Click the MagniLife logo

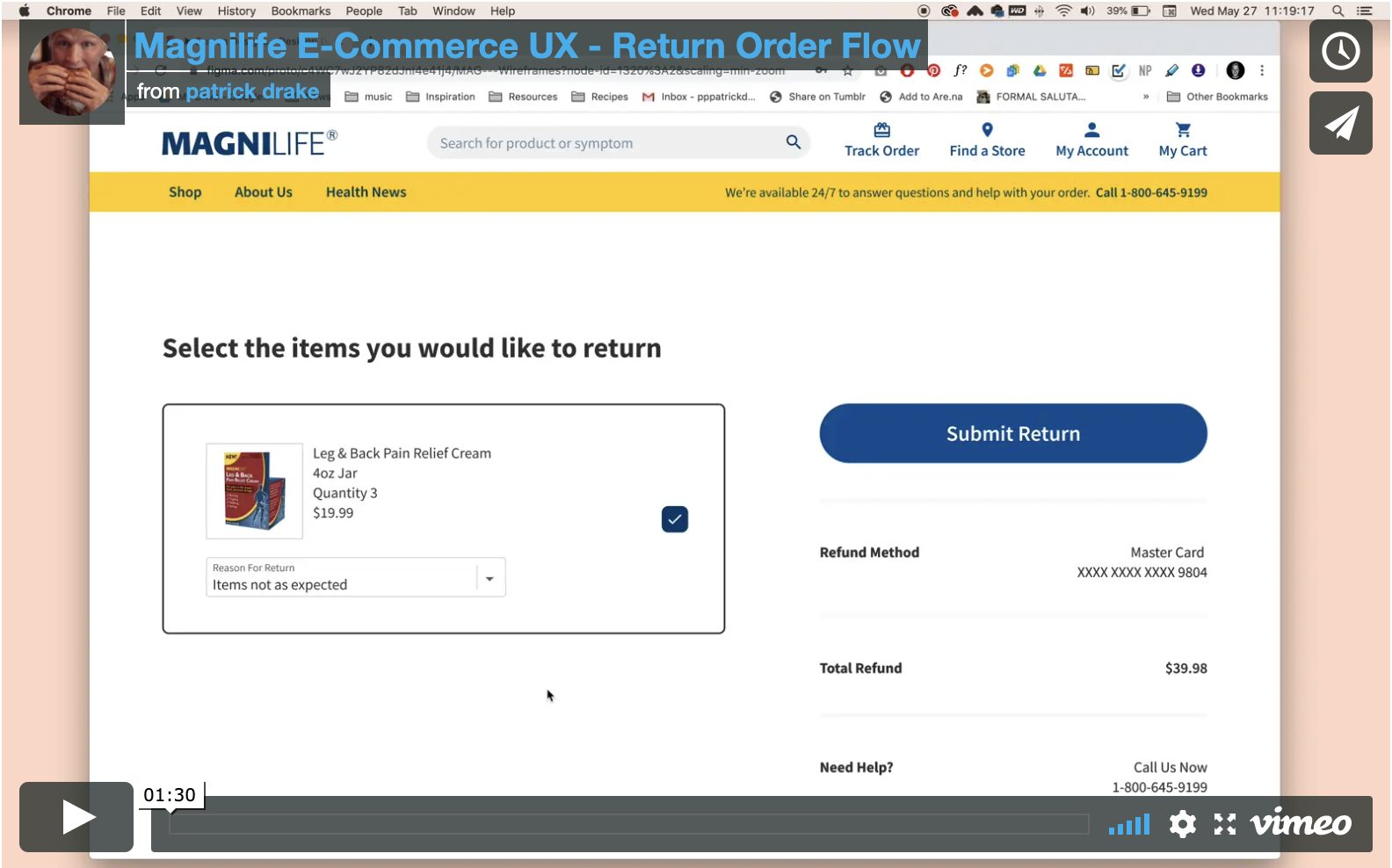(x=249, y=142)
